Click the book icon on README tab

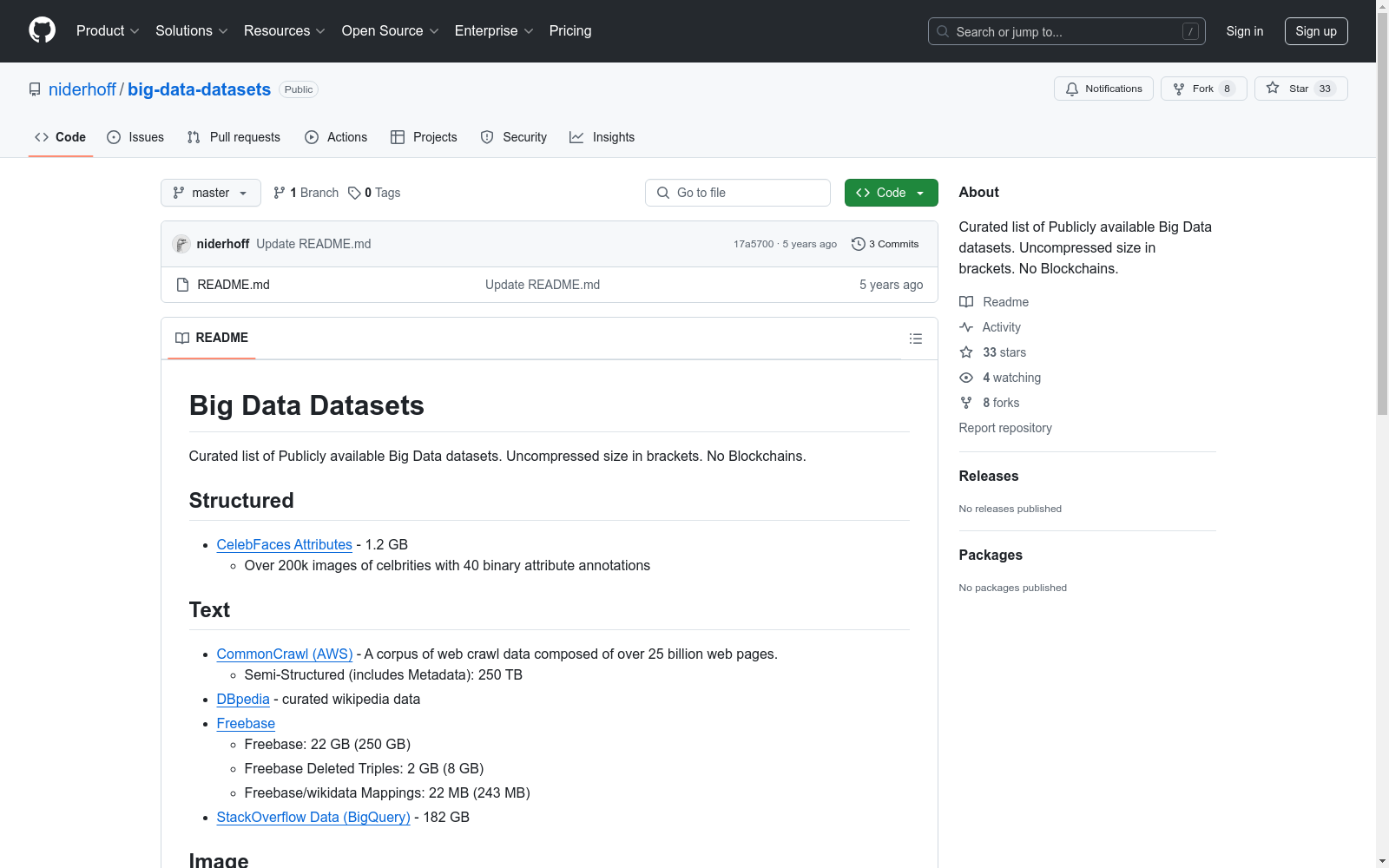pyautogui.click(x=182, y=338)
